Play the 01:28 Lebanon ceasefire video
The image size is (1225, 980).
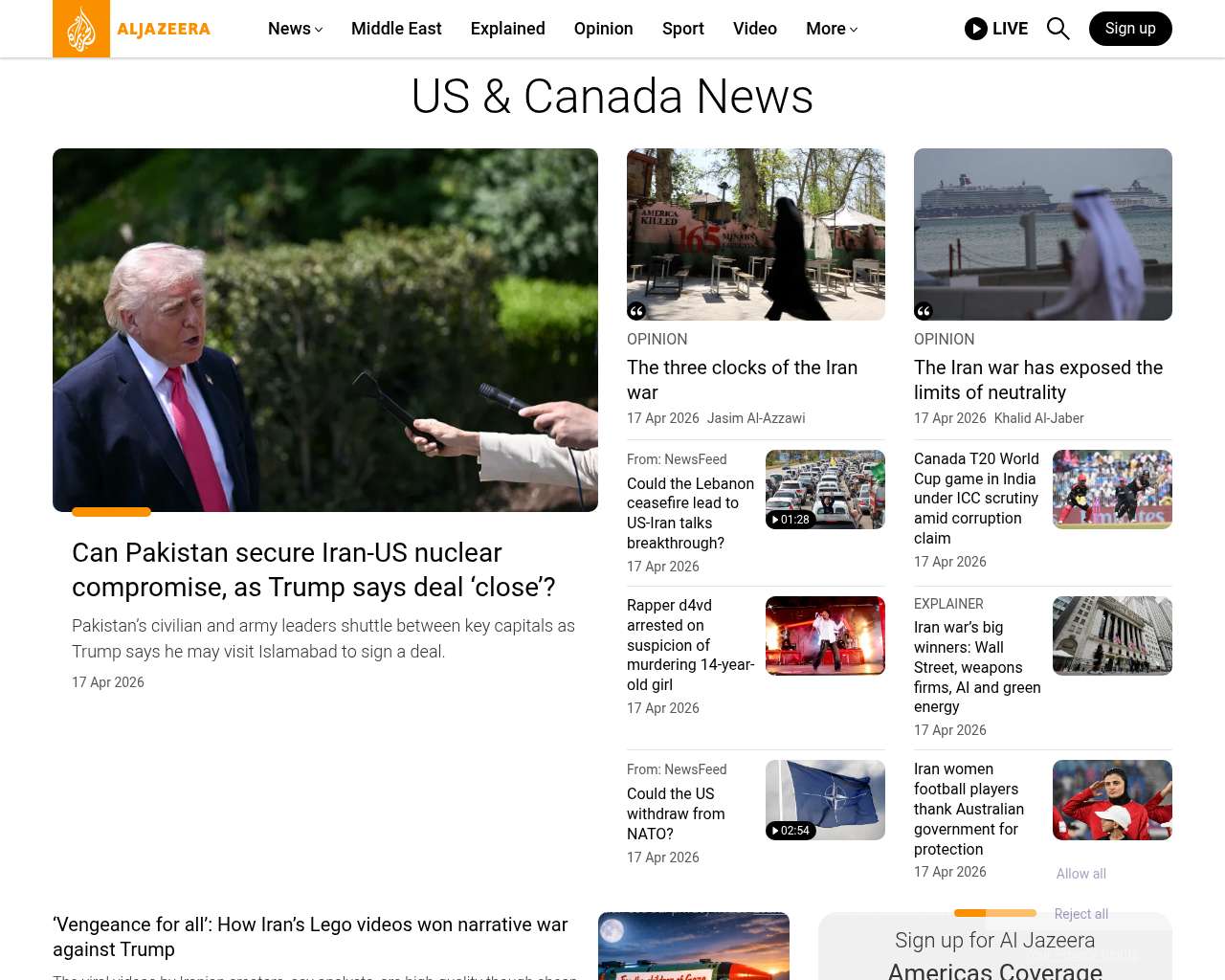[x=791, y=520]
